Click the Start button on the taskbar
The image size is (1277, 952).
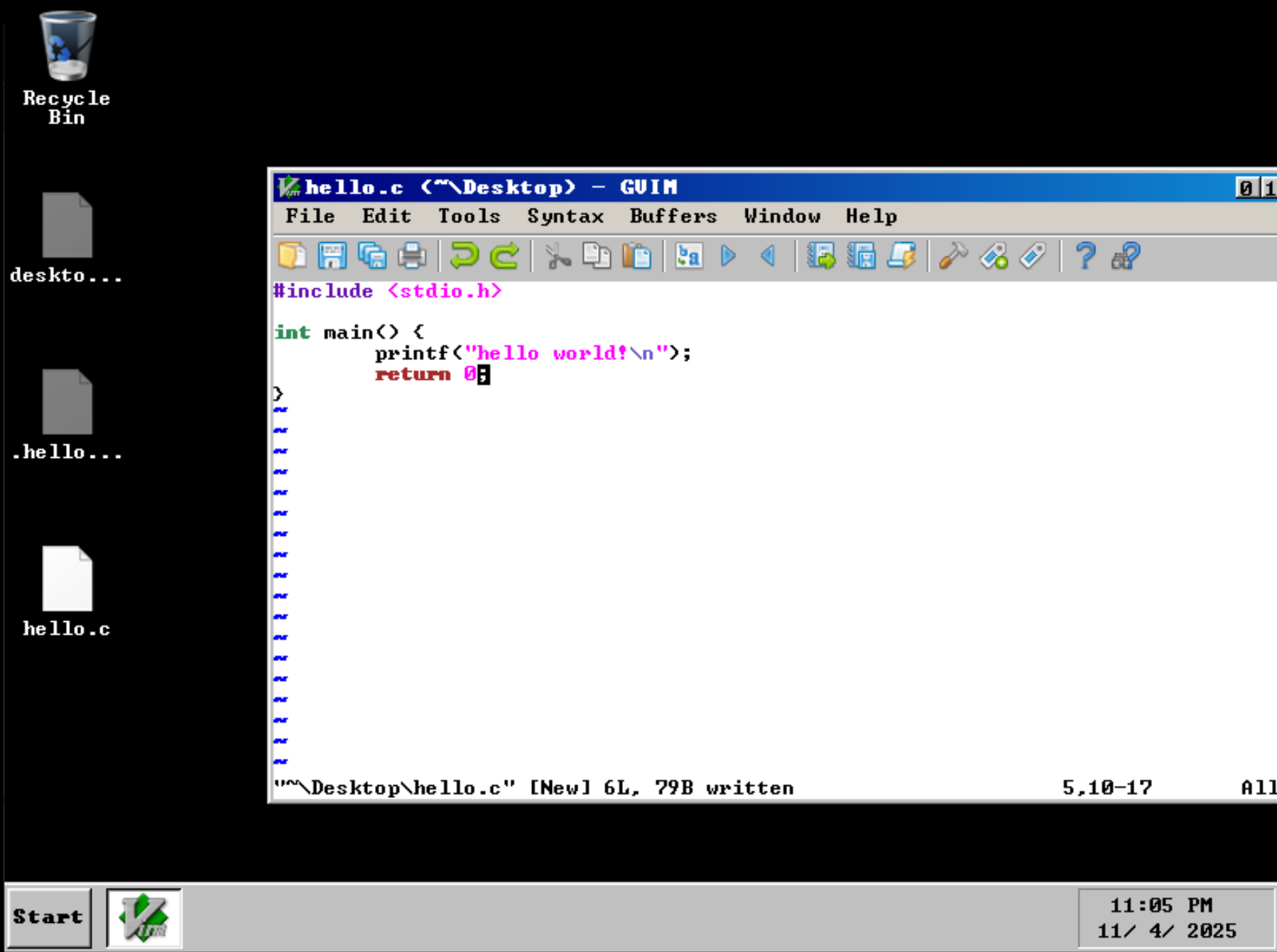[x=48, y=917]
